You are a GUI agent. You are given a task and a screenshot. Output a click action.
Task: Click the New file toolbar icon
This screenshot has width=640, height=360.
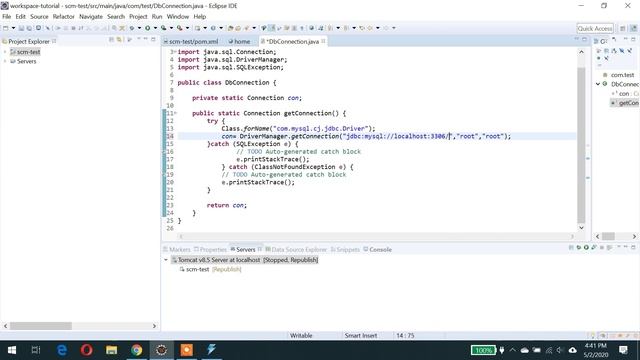[6, 28]
